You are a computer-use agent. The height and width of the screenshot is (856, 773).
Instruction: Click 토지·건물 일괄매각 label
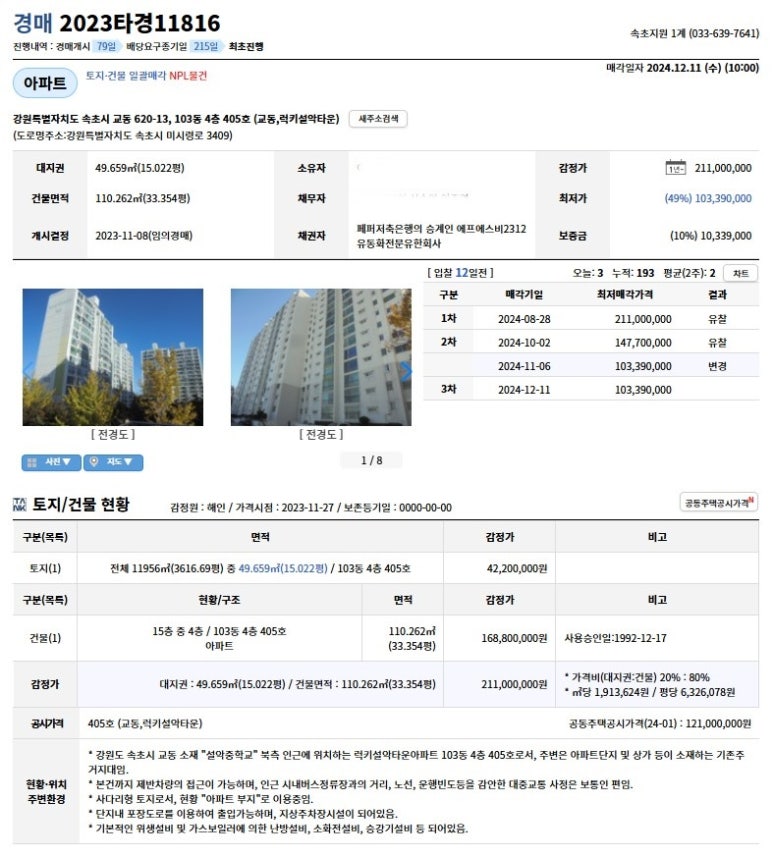(126, 76)
